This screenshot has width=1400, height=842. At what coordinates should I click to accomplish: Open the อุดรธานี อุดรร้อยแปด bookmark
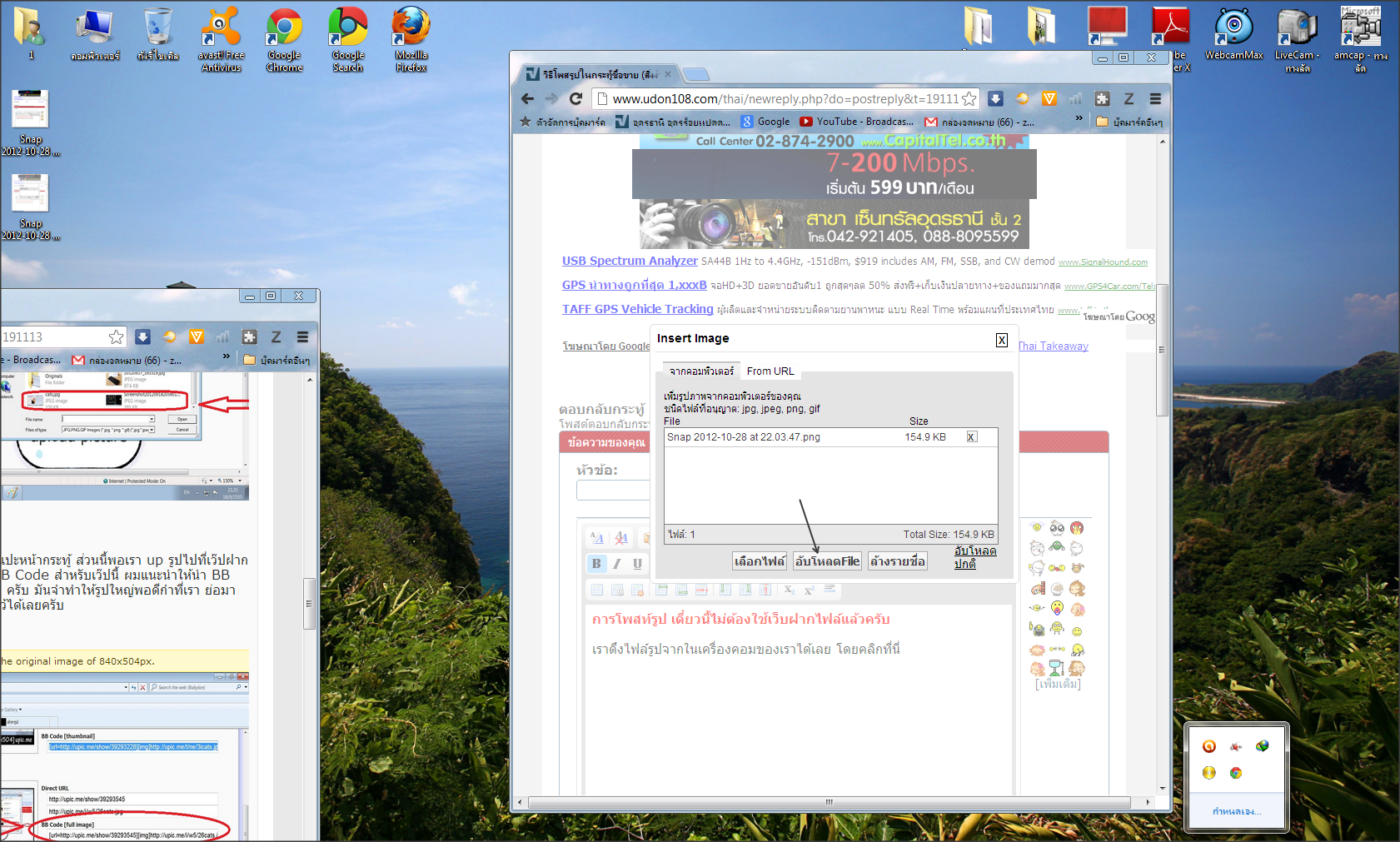tap(673, 122)
